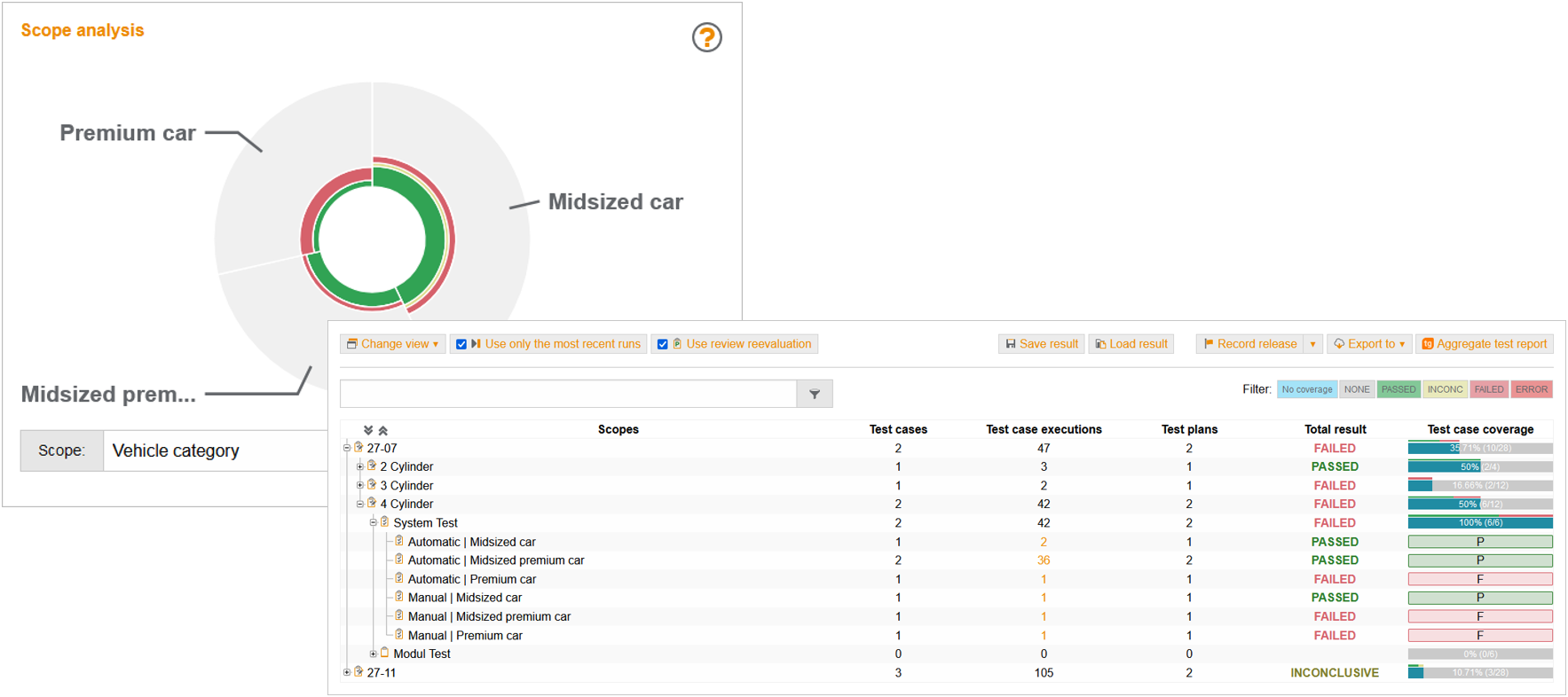The width and height of the screenshot is (1568, 697).
Task: Click the Record release flag icon
Action: (x=1208, y=344)
